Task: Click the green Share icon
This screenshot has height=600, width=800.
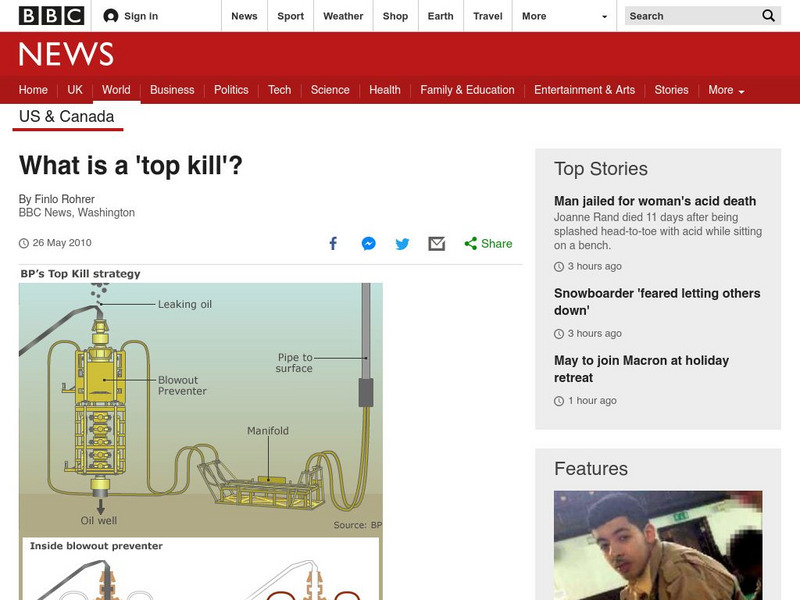Action: click(x=470, y=243)
